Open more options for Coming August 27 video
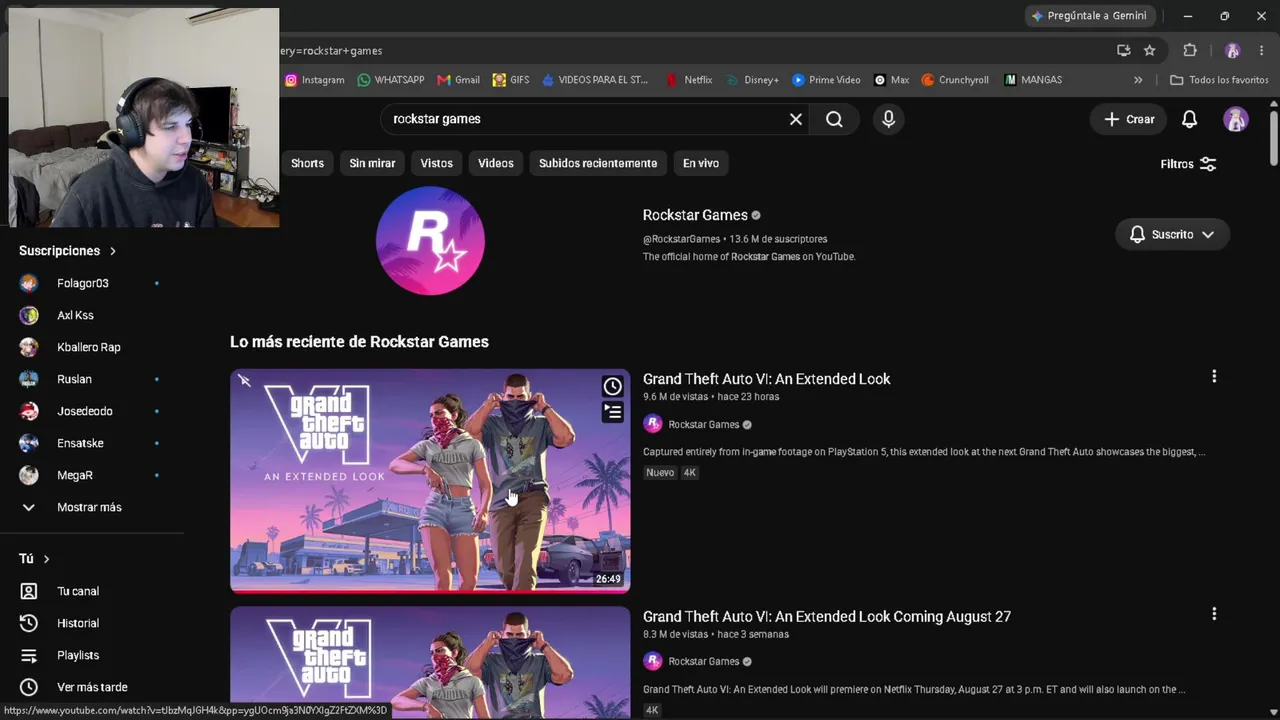Image resolution: width=1280 pixels, height=720 pixels. click(x=1214, y=614)
